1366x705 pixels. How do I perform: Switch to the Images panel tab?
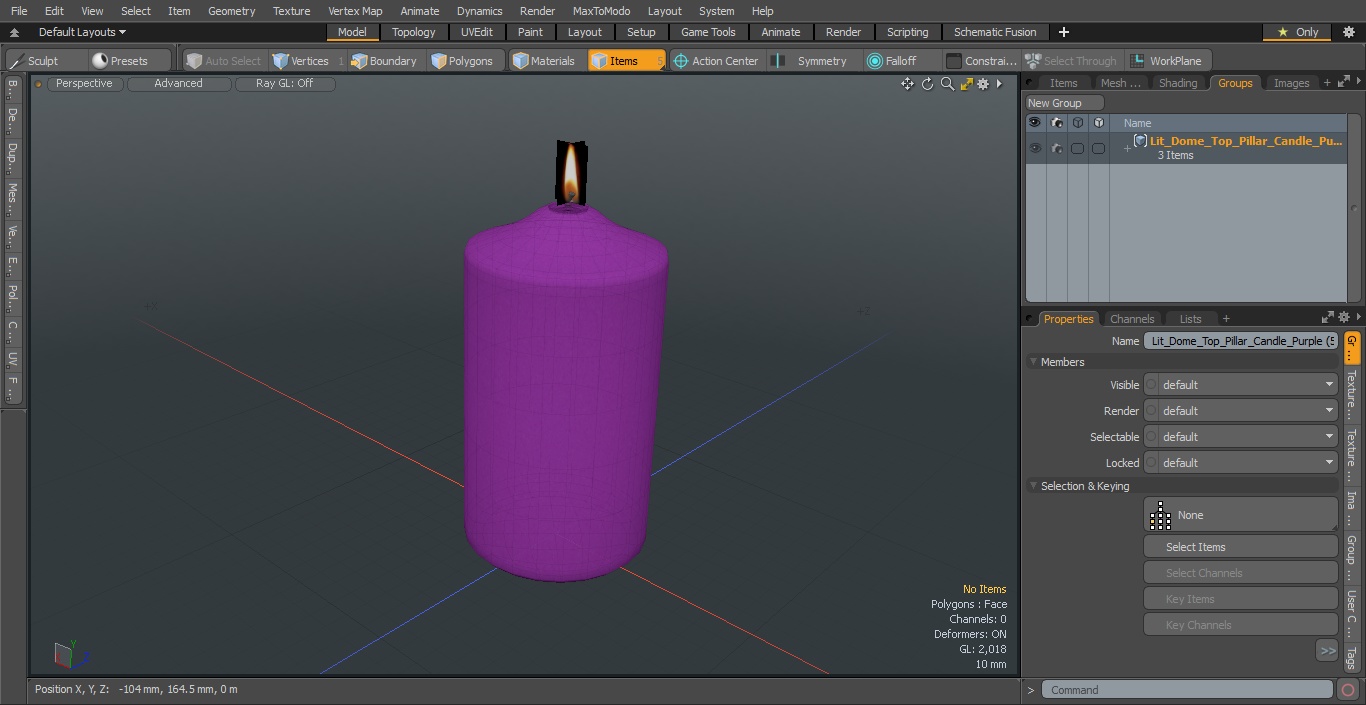pyautogui.click(x=1291, y=83)
